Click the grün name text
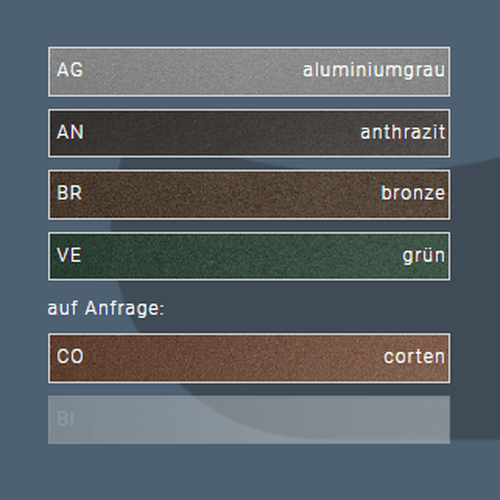This screenshot has width=500, height=500. point(424,256)
